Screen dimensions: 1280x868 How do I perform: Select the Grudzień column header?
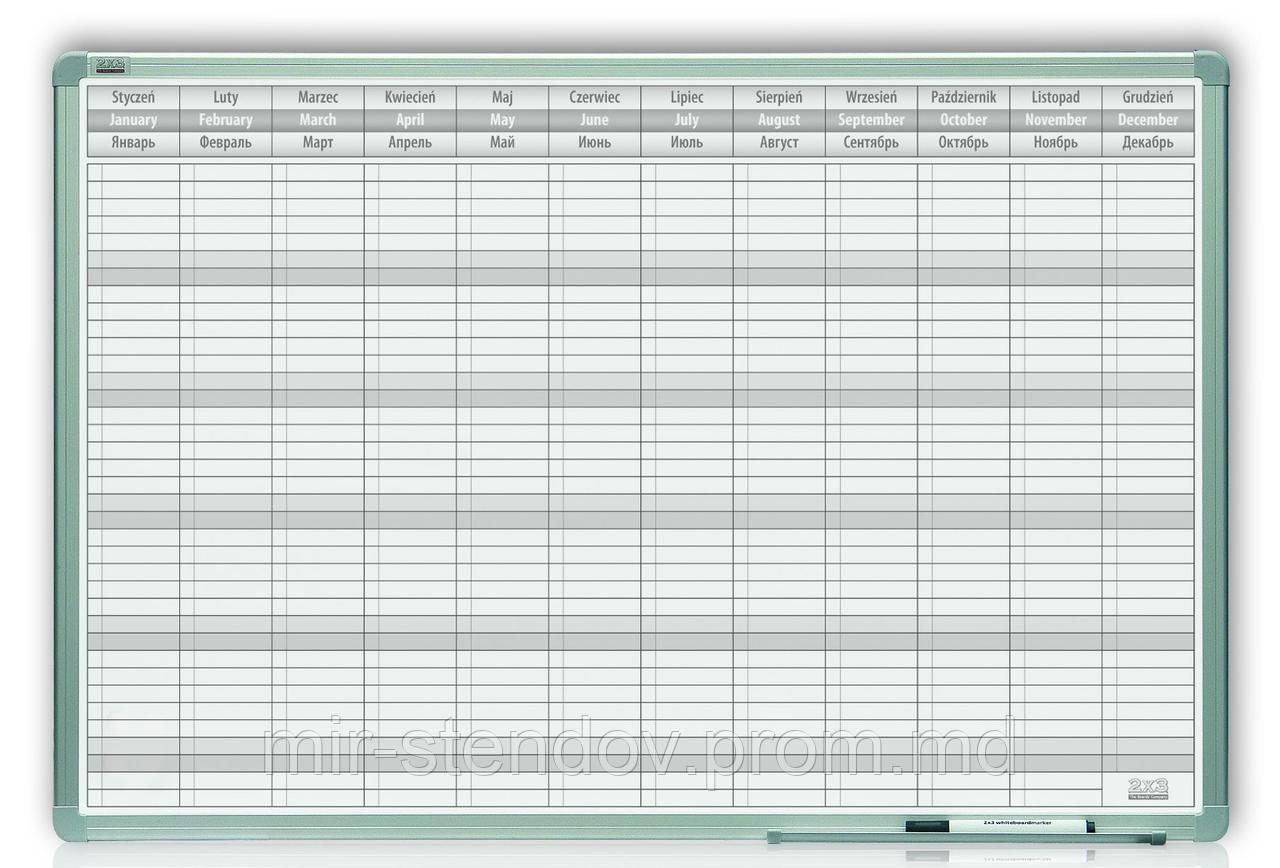click(x=1147, y=97)
